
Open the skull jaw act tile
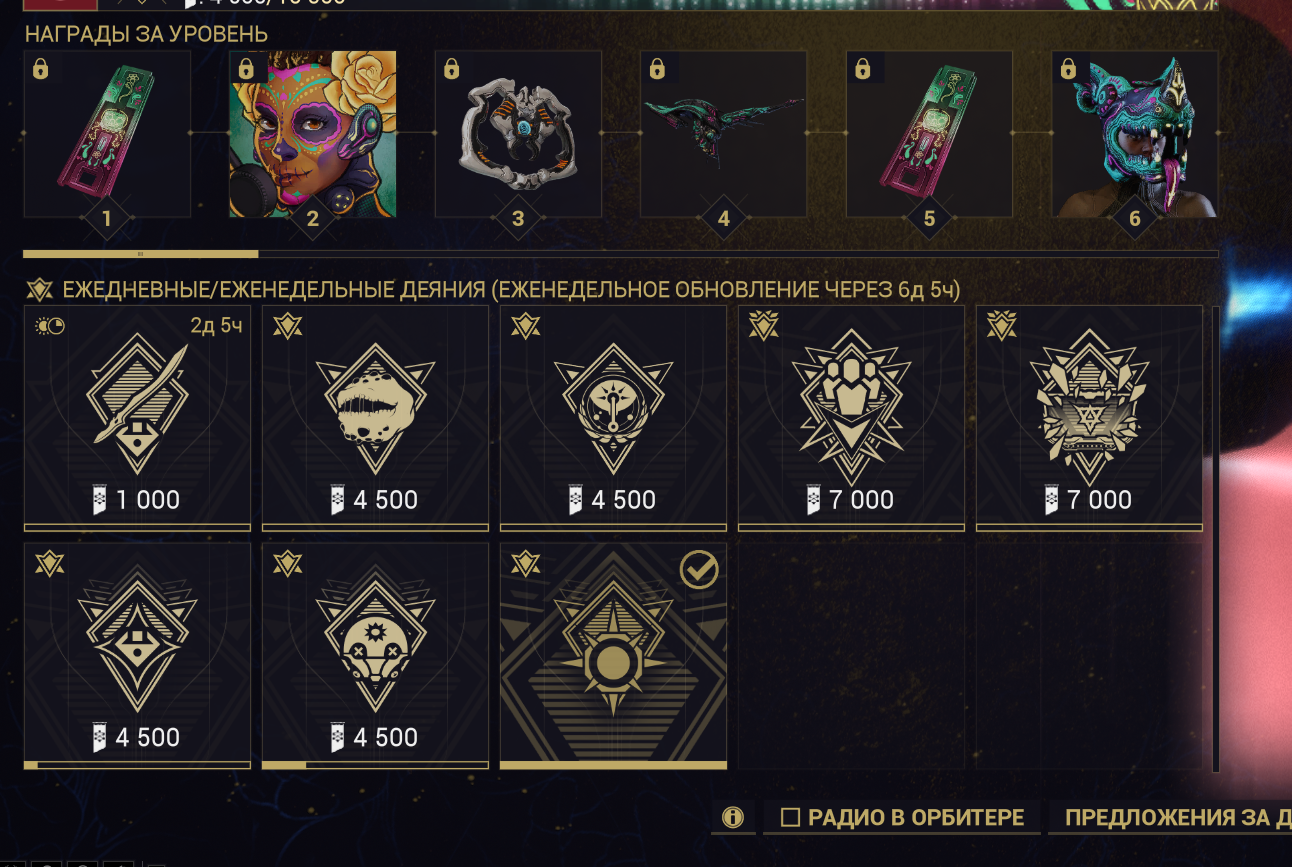375,418
